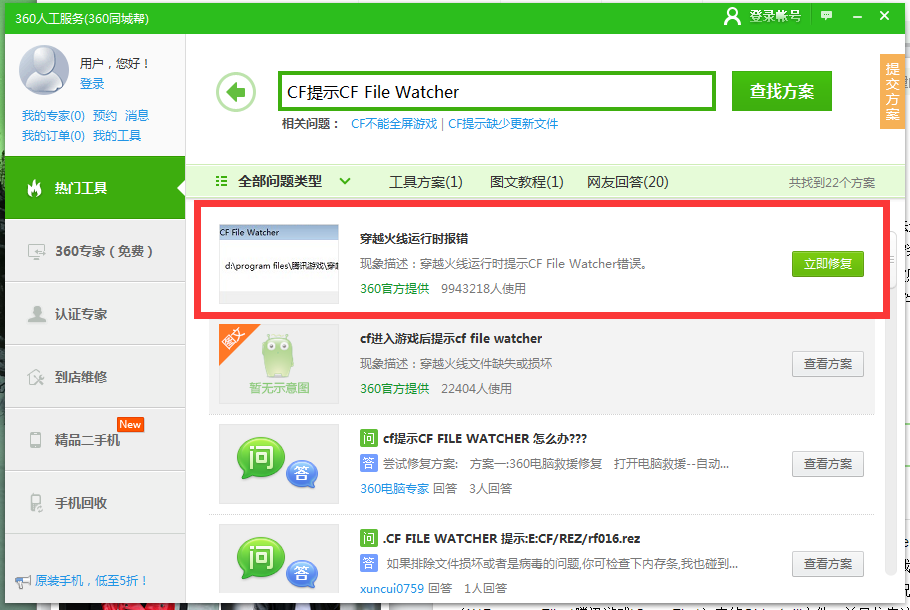This screenshot has height=610, width=910.
Task: Click the repair icon beside 到店维修
Action: tap(36, 377)
